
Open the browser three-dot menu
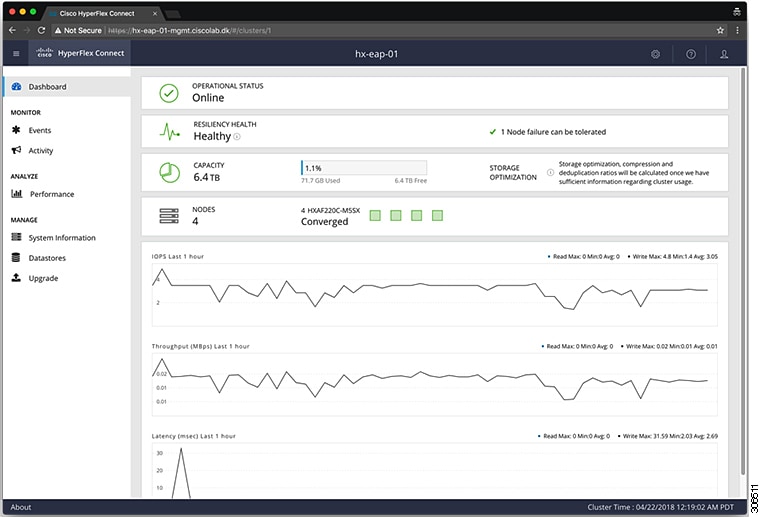737,30
